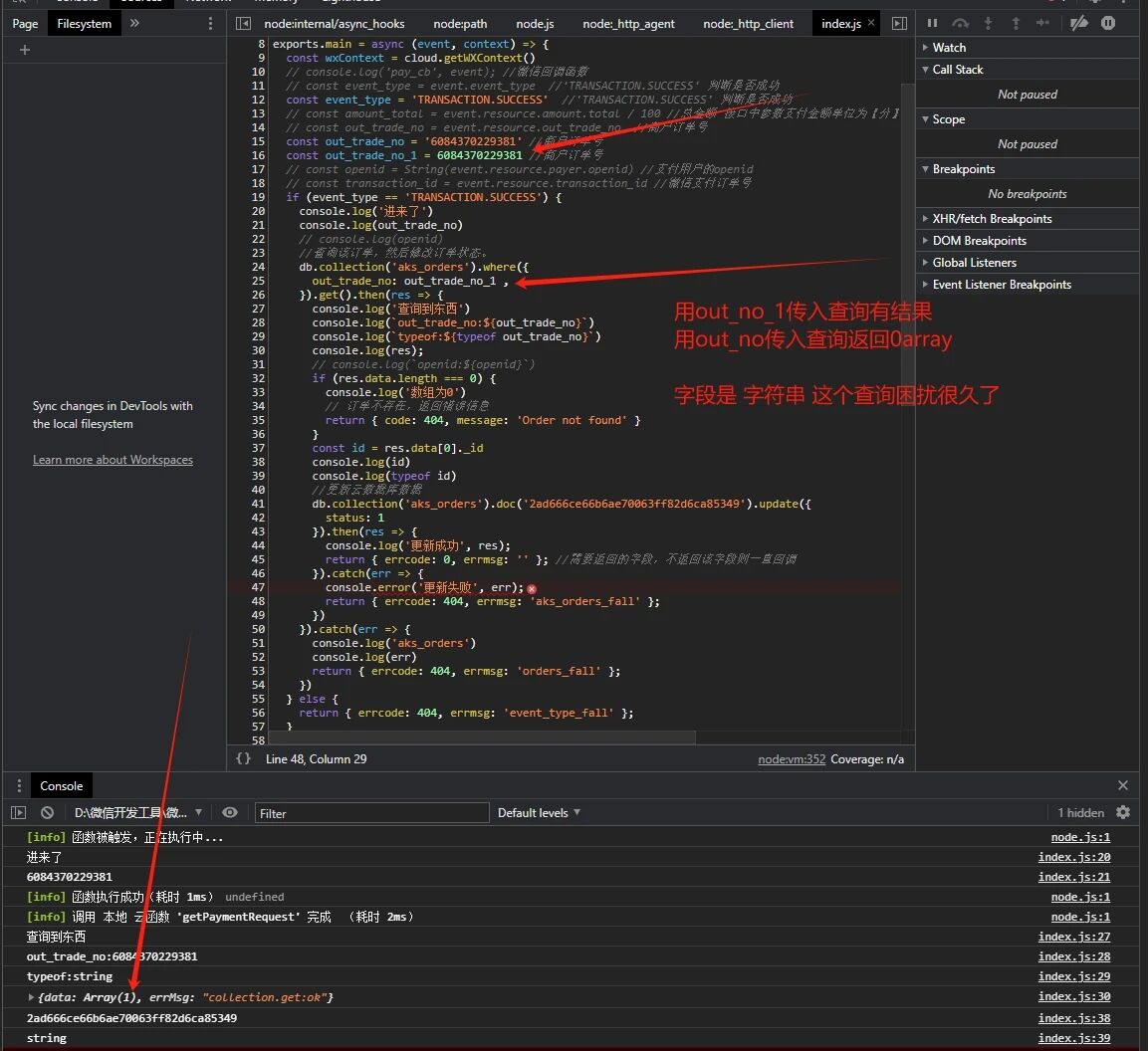Click Line 48, Column 29 status
This screenshot has width=1148, height=1051.
tap(316, 759)
